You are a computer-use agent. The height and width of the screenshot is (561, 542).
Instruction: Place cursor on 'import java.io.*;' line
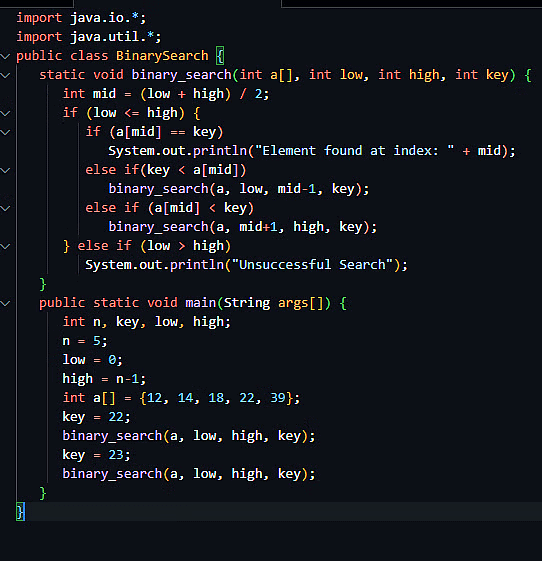click(x=81, y=18)
